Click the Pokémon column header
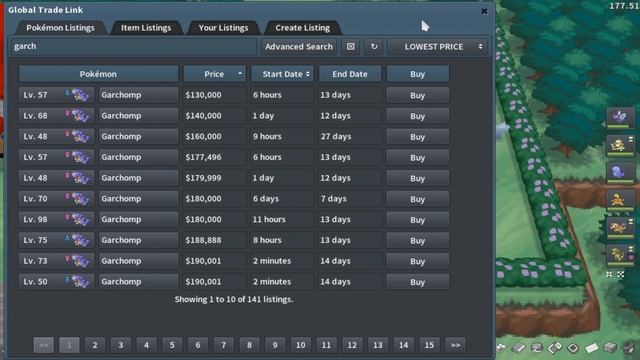This screenshot has height=360, width=640. 98,74
